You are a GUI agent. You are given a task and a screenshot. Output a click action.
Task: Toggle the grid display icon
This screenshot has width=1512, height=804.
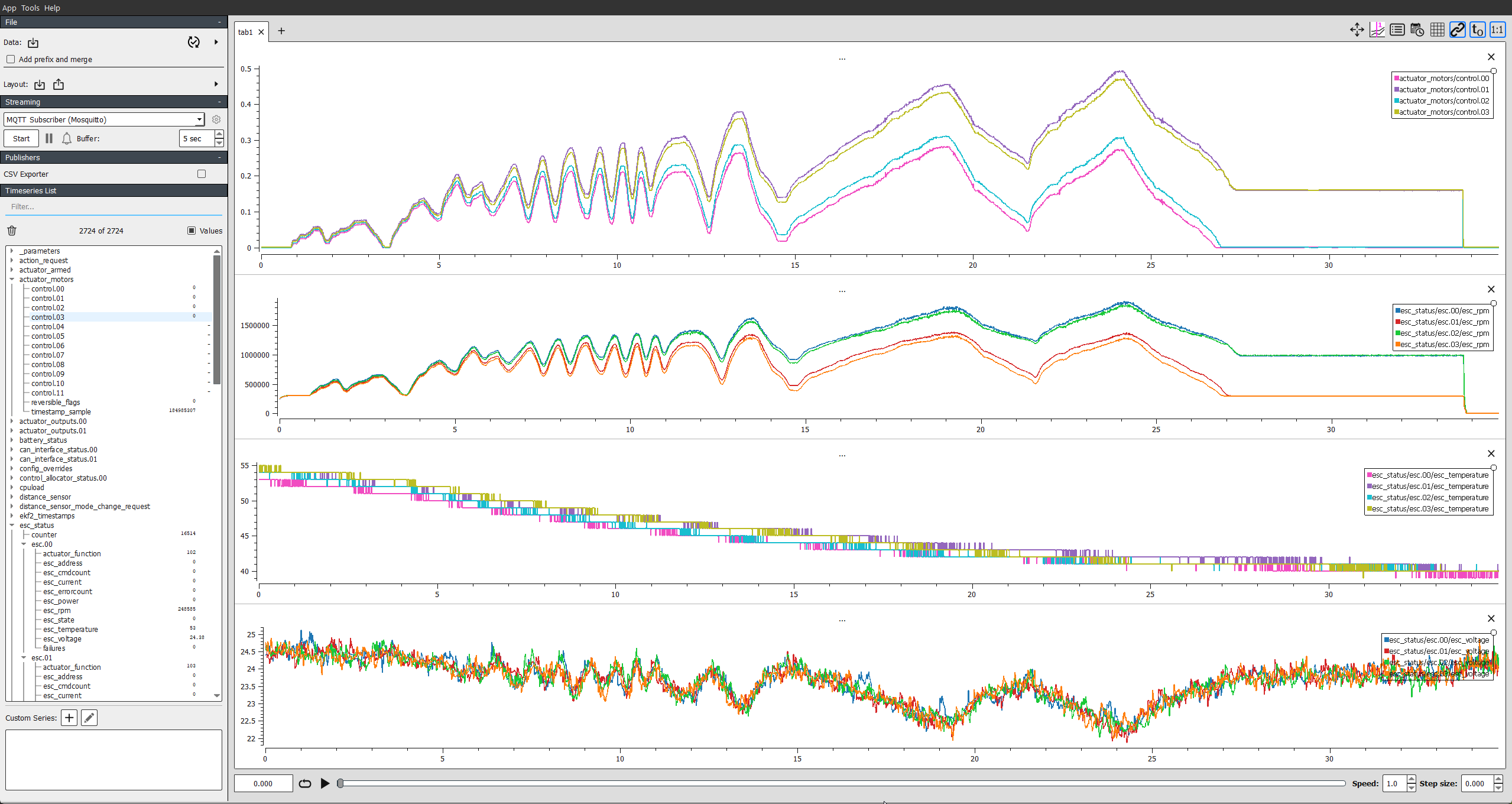tap(1437, 30)
